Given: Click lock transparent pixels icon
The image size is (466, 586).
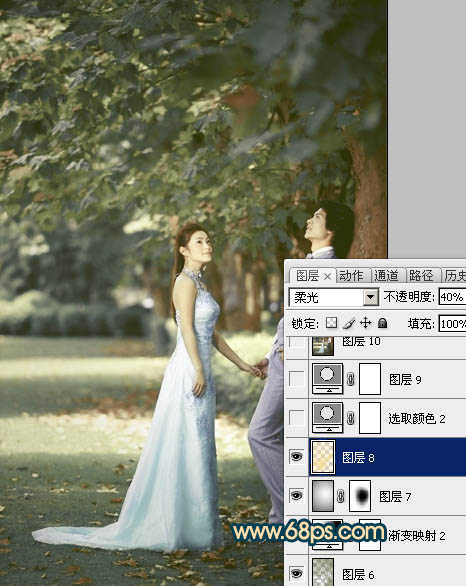Looking at the screenshot, I should 331,323.
